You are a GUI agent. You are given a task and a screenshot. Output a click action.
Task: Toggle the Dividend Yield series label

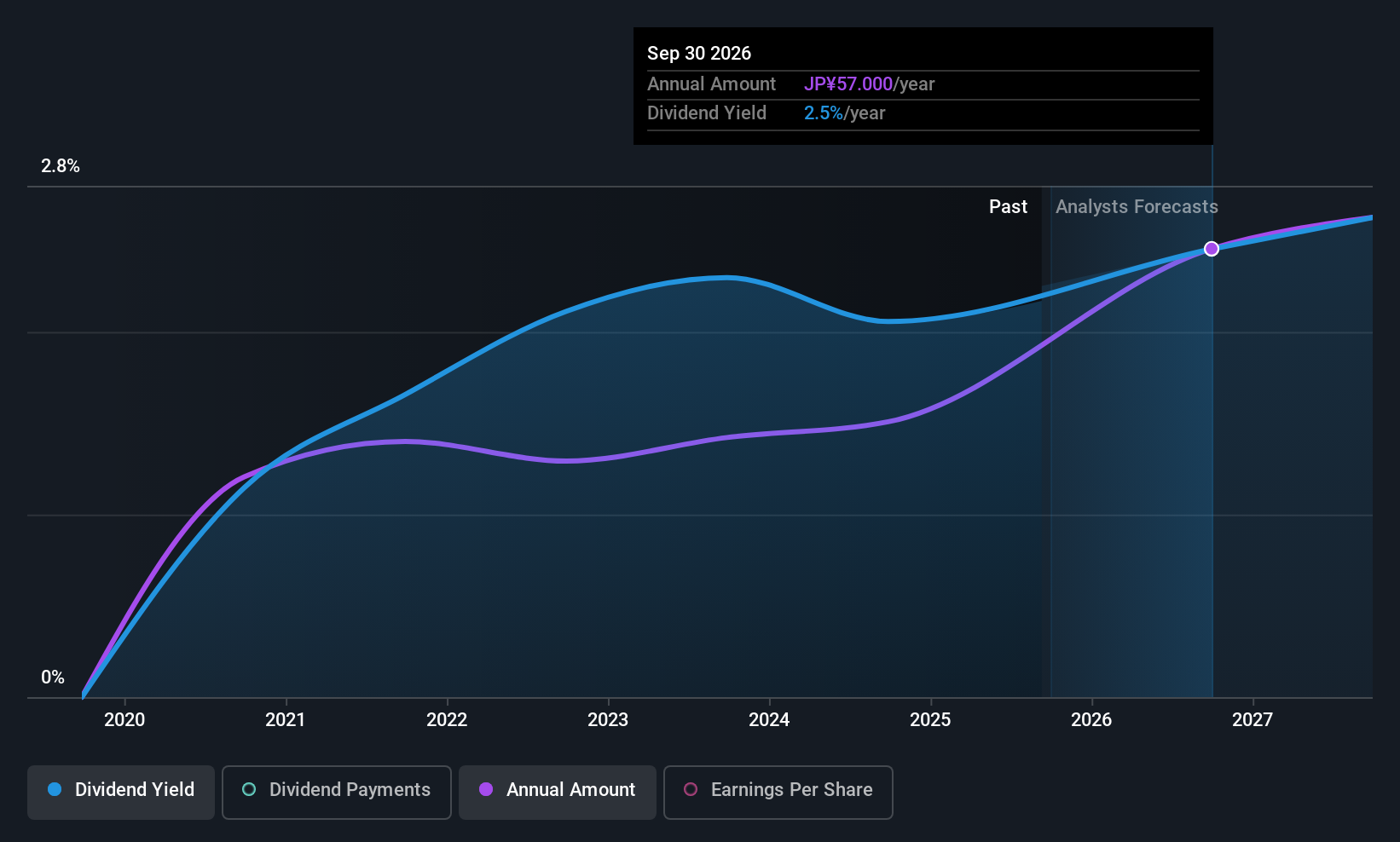click(x=135, y=790)
